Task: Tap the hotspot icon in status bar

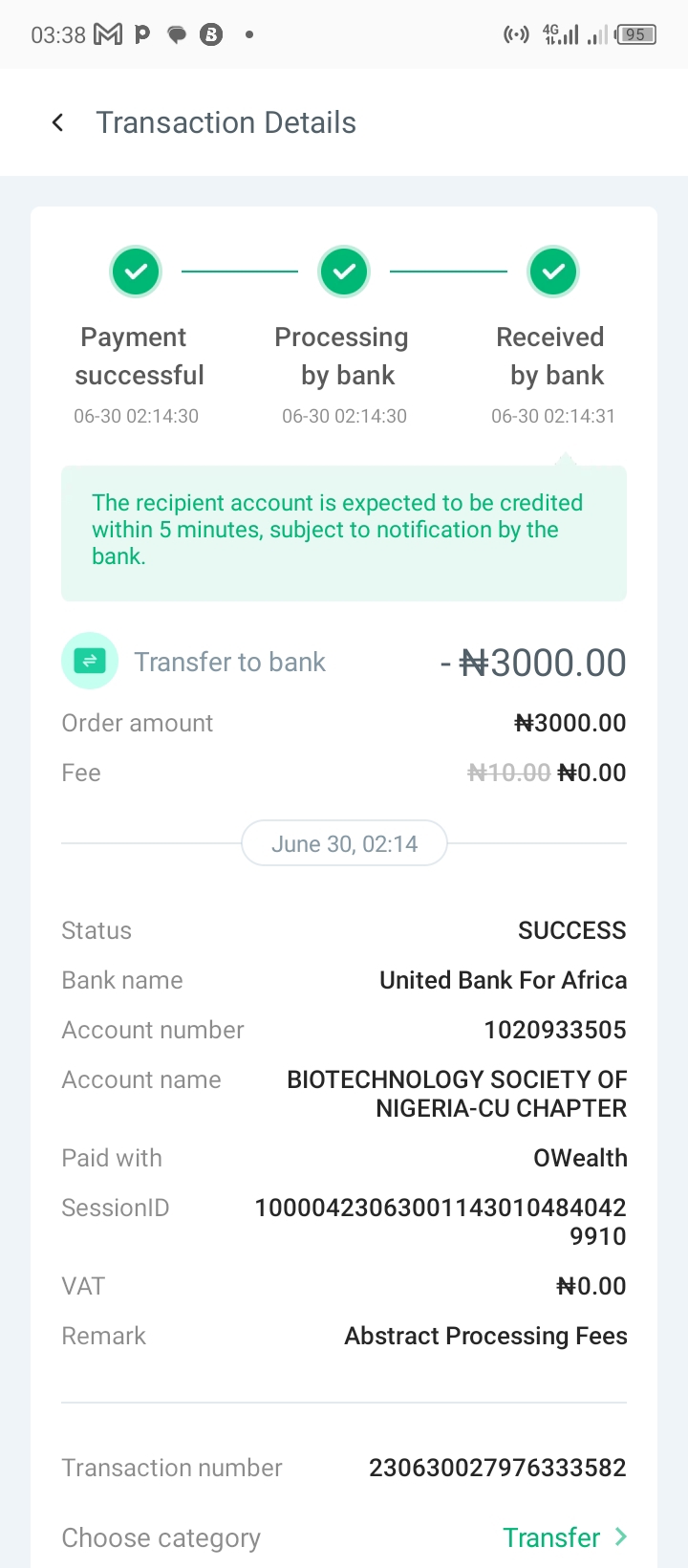Action: pyautogui.click(x=516, y=34)
